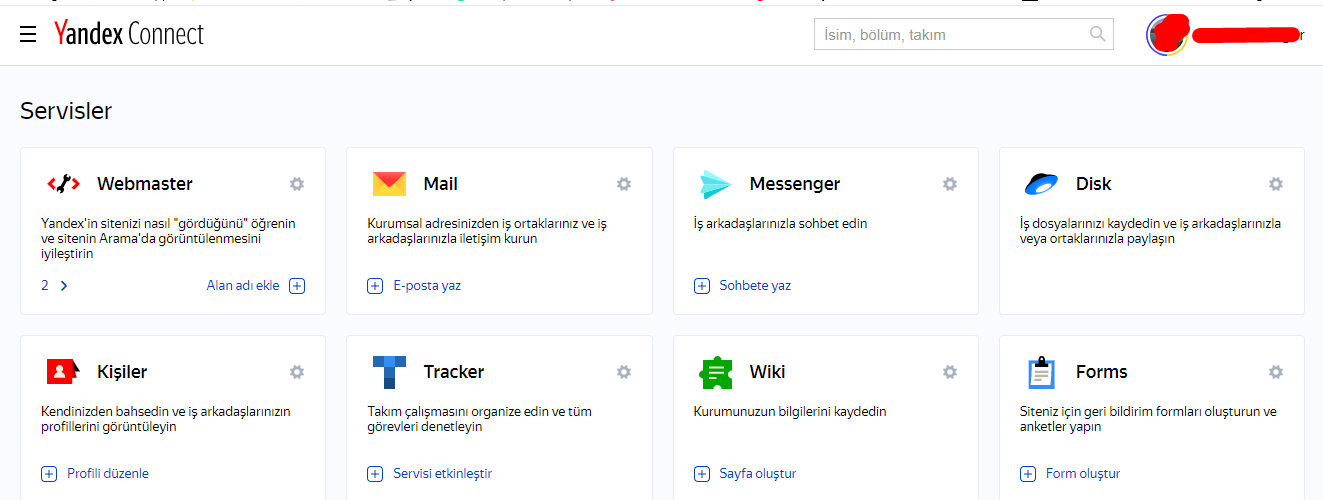The height and width of the screenshot is (500, 1323).
Task: Click the Yandex Connect logo
Action: pyautogui.click(x=129, y=34)
